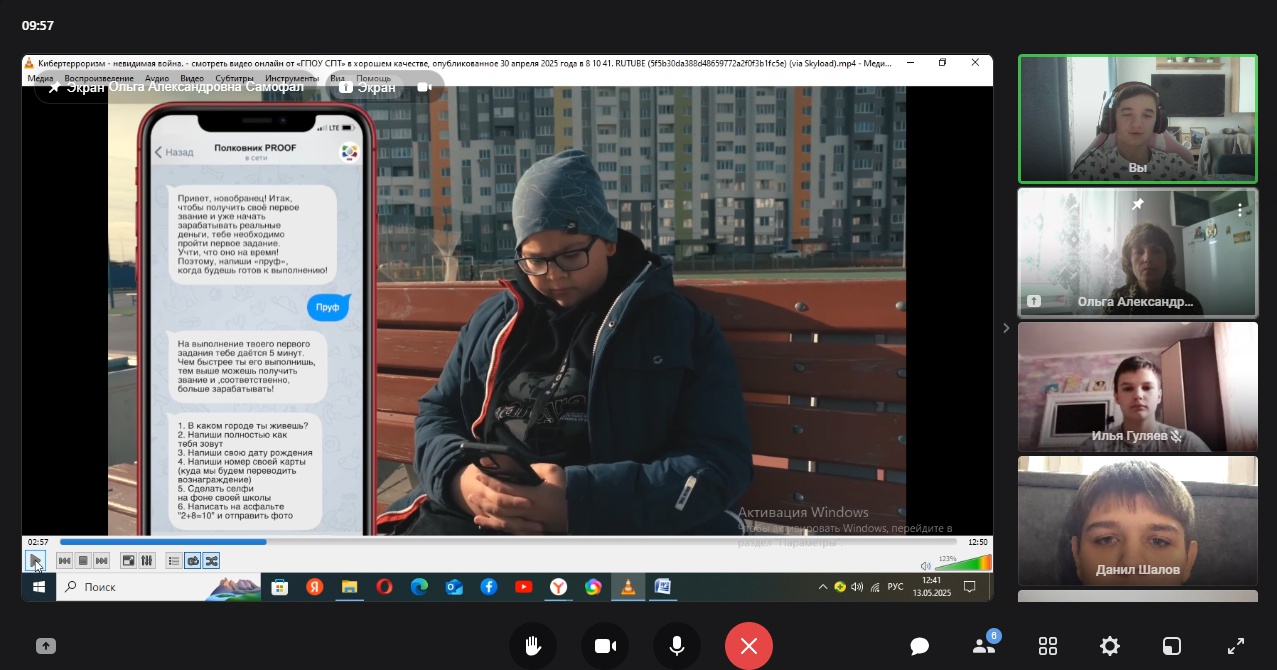The width and height of the screenshot is (1277, 670).
Task: Open Microsoft Store from shared taskbar
Action: tap(280, 587)
